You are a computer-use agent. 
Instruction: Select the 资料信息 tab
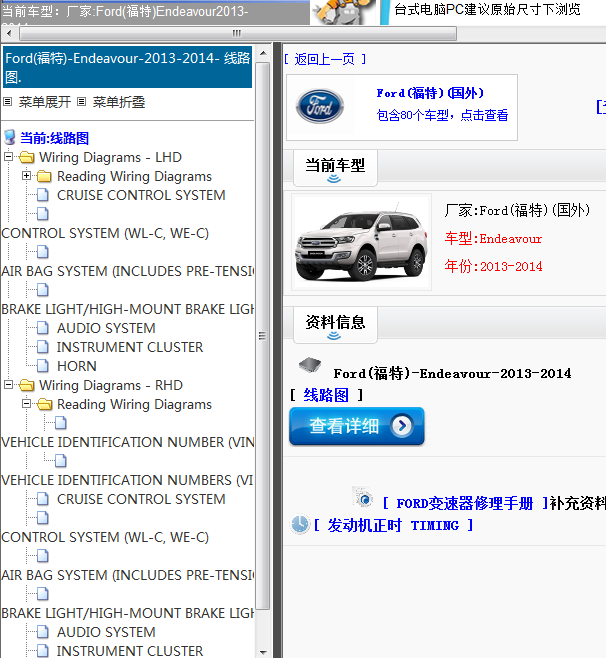tap(335, 324)
